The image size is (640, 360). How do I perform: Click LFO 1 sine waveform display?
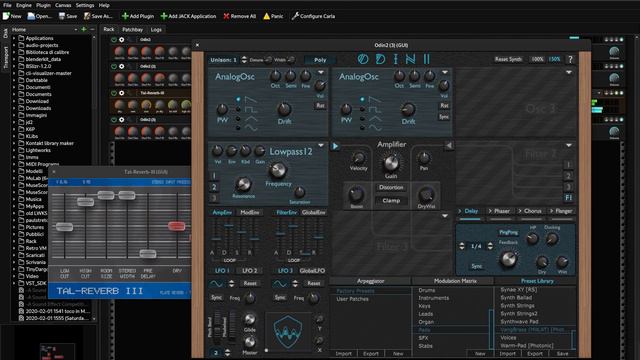(x=216, y=283)
